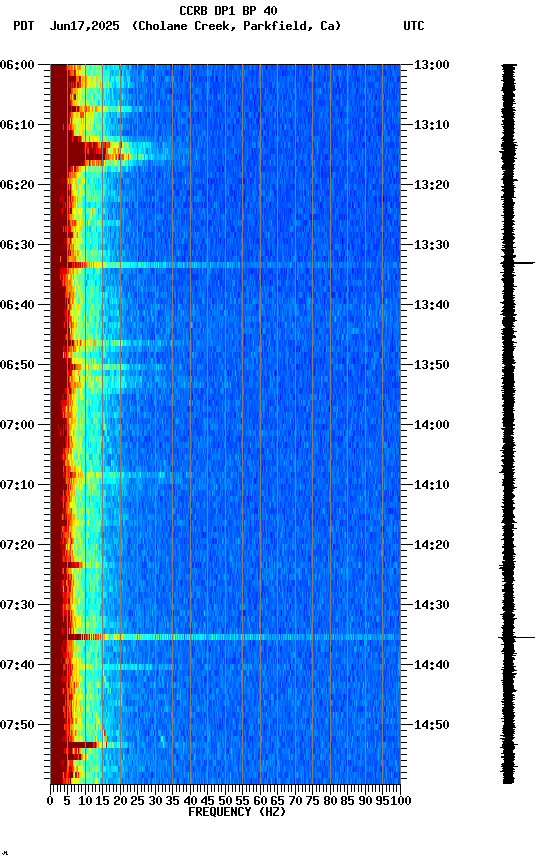Click the 07:30 PDT time label

click(x=17, y=605)
